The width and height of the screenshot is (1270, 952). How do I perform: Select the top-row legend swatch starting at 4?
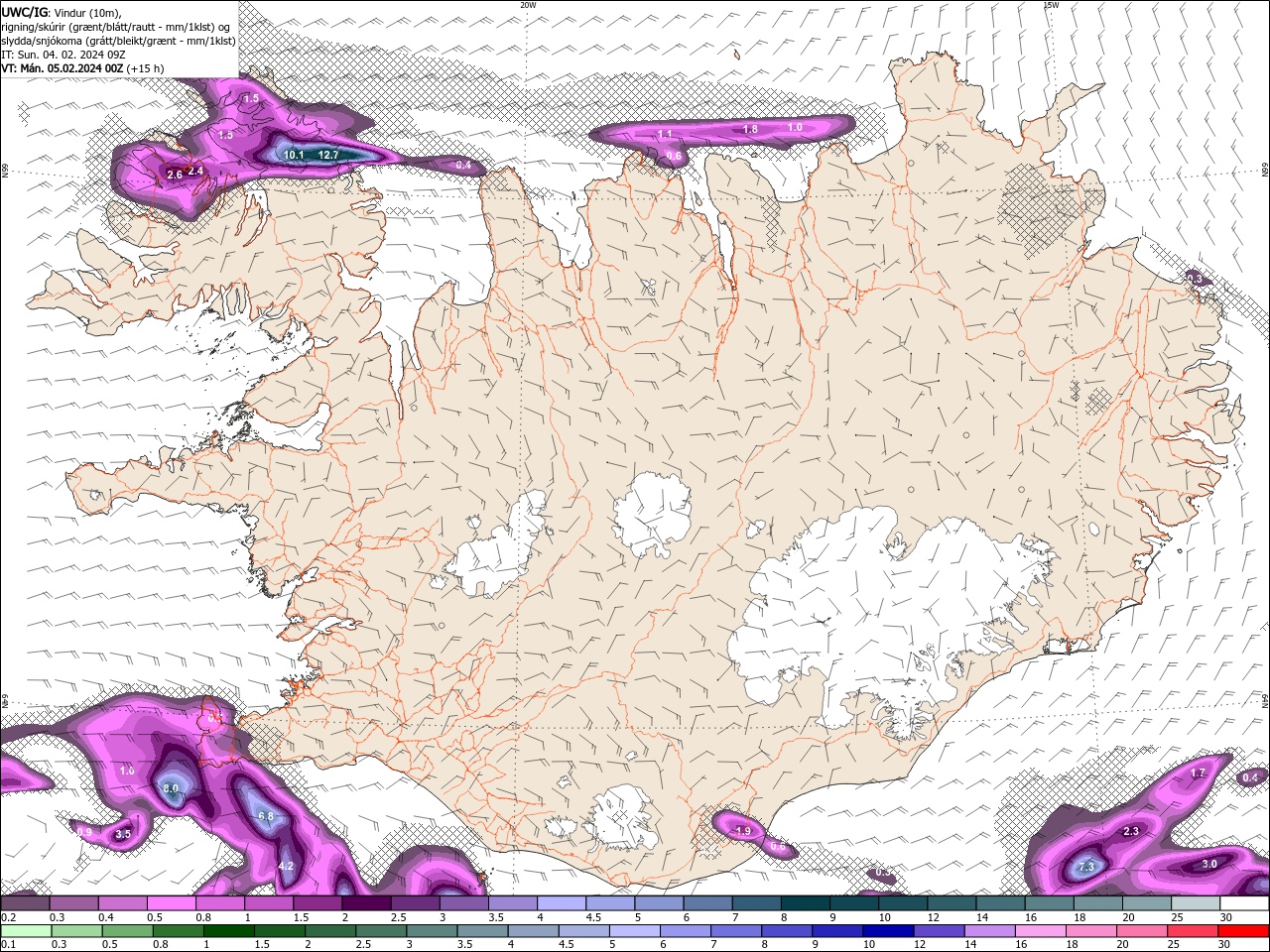(x=562, y=903)
